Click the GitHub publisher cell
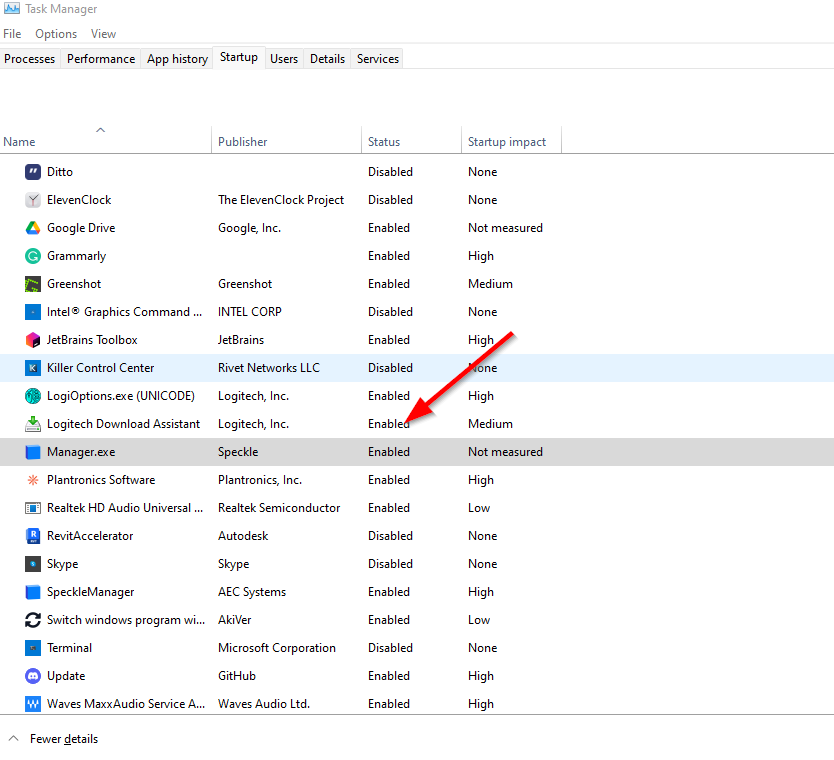The height and width of the screenshot is (760, 834). (237, 676)
